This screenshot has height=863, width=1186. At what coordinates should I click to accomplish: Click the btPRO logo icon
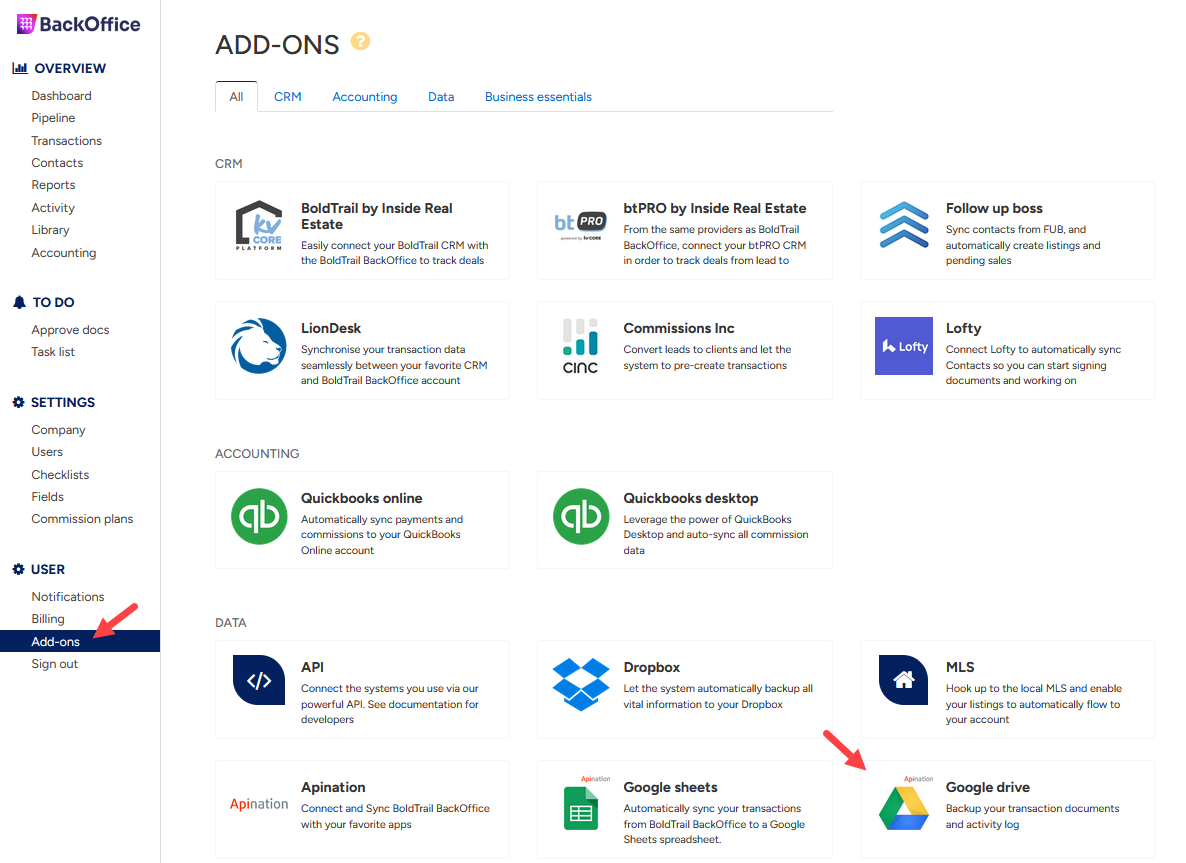point(580,225)
